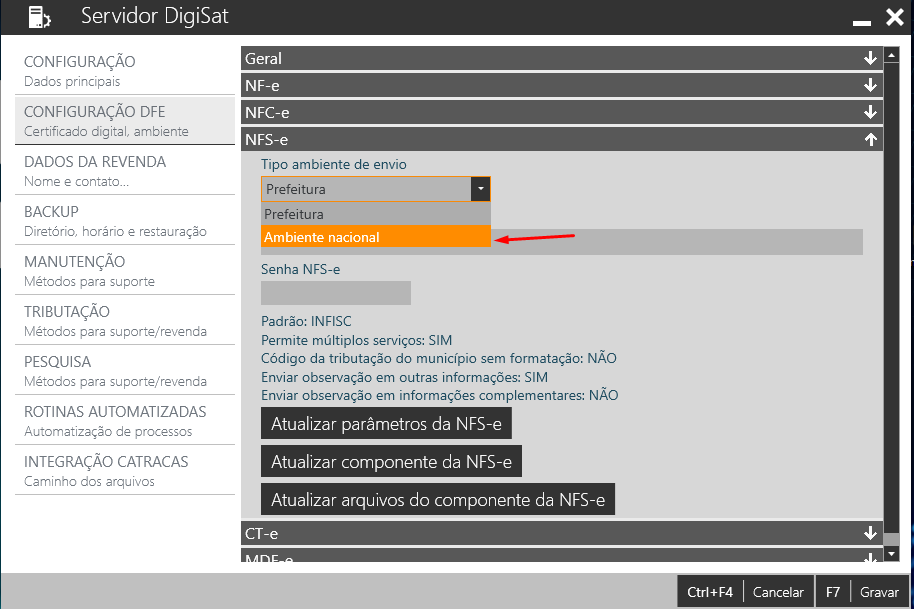Screen dimensions: 914x609
Task: Click the Servidor DigiSat server icon
Action: pos(36,17)
